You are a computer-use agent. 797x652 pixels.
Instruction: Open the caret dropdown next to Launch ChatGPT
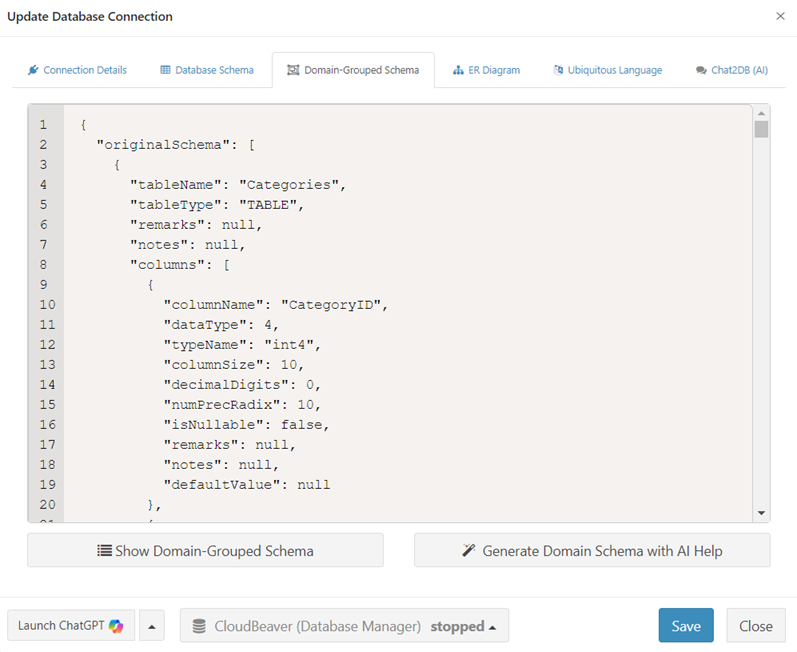click(152, 626)
